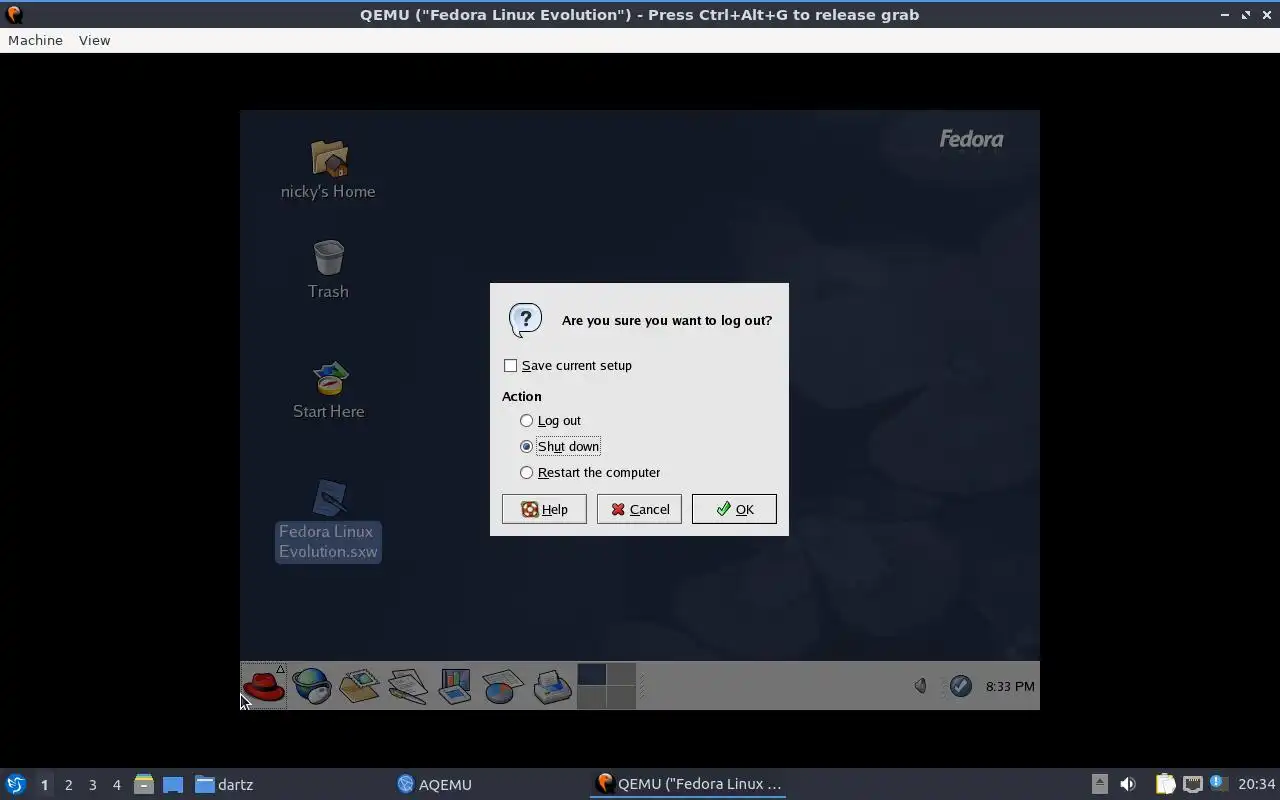Click the 8:33 PM Fedora panel clock
1280x800 pixels.
1010,686
